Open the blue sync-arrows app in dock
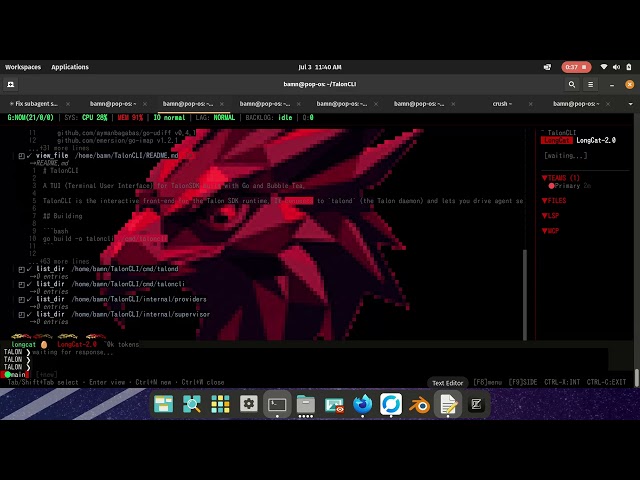Viewport: 640px width, 480px height. point(391,404)
